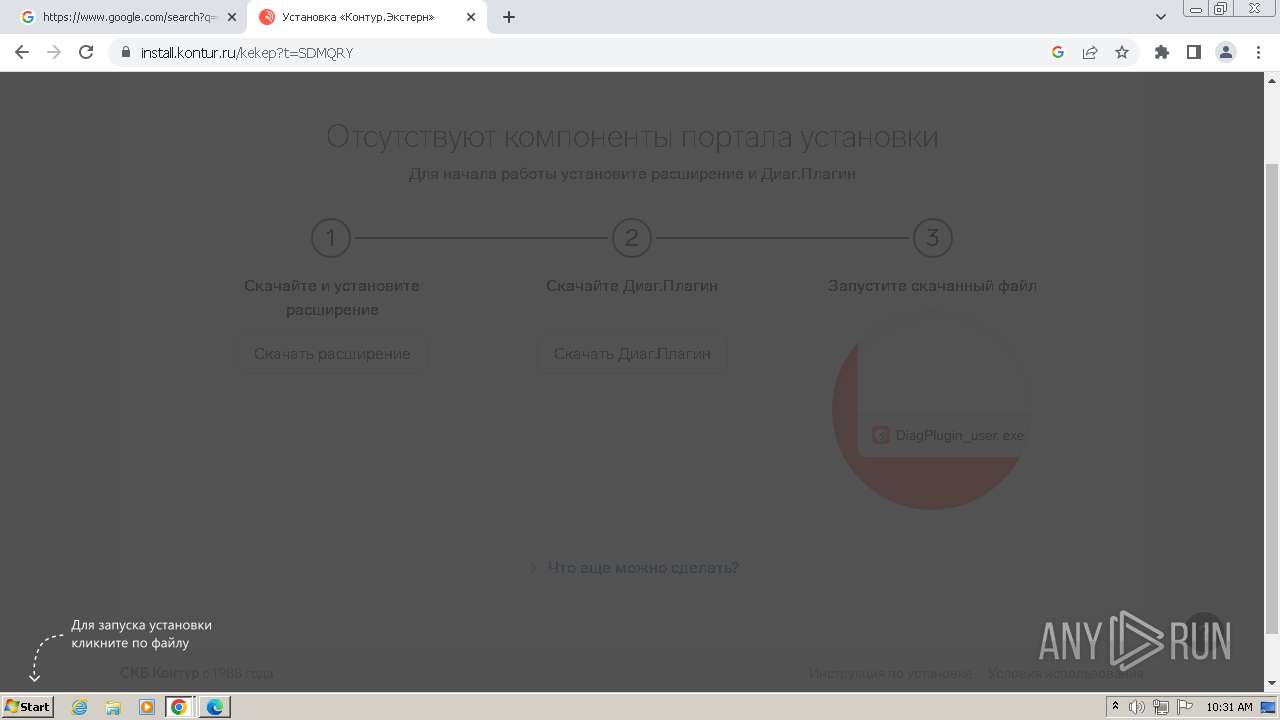Open Chrome from the taskbar
This screenshot has height=720, width=1280.
(179, 707)
